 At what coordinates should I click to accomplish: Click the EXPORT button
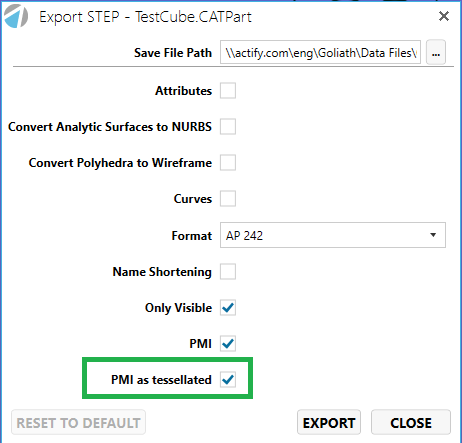click(x=329, y=423)
